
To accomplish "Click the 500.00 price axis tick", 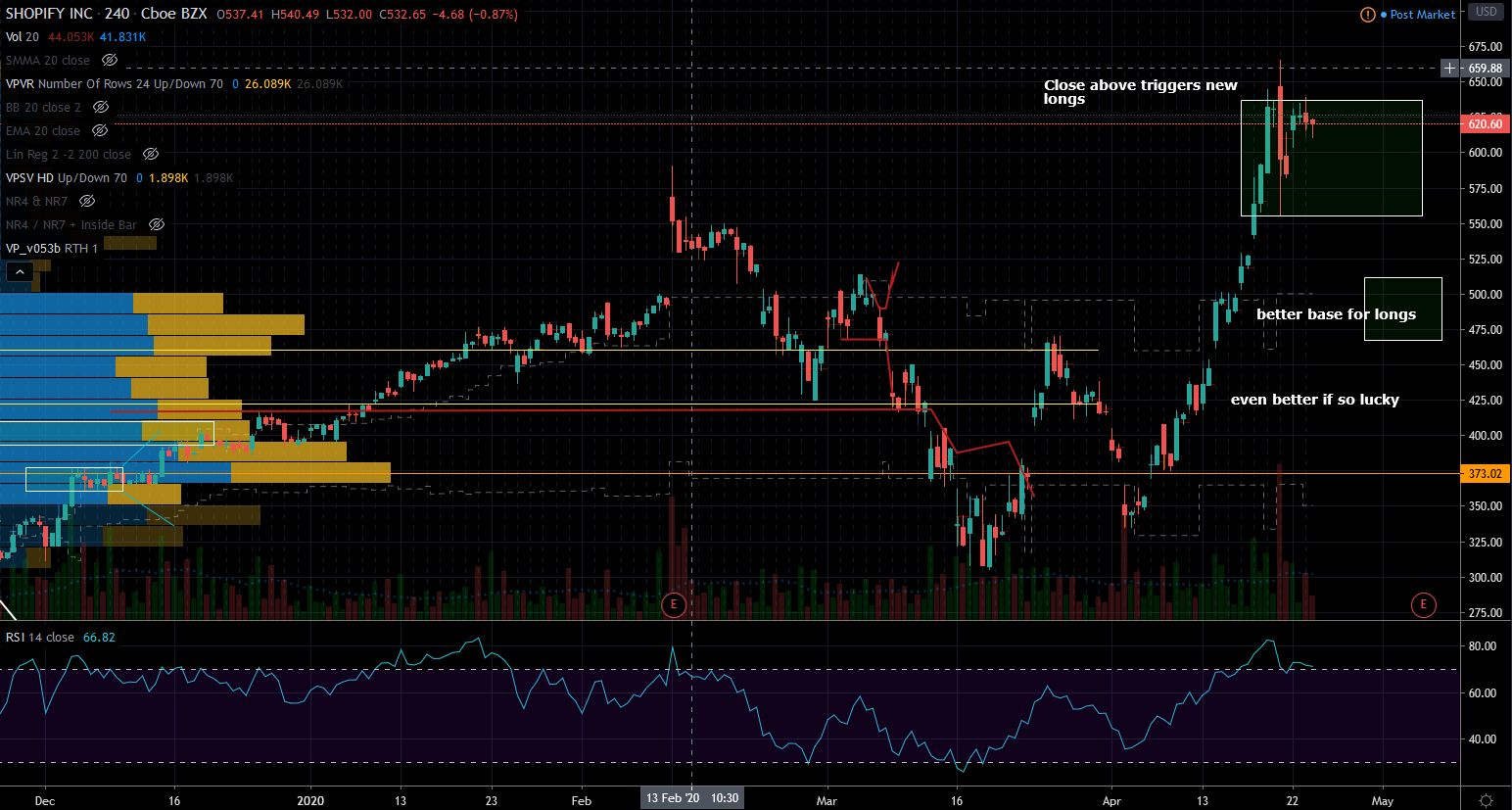I will [1485, 295].
